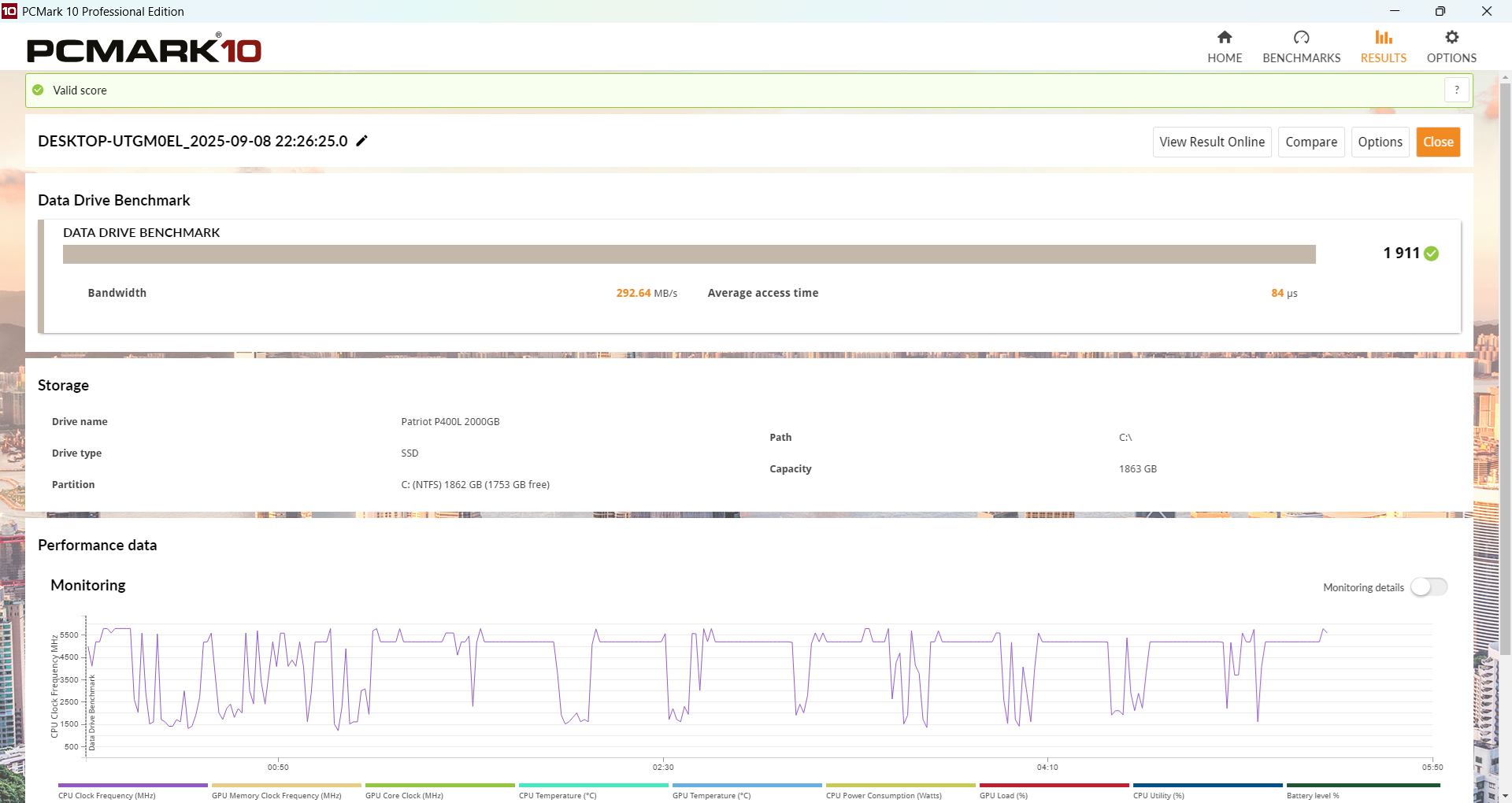This screenshot has height=803, width=1512.
Task: Click the "DATA DRIVE BENCHMARK" card title
Action: (x=142, y=232)
